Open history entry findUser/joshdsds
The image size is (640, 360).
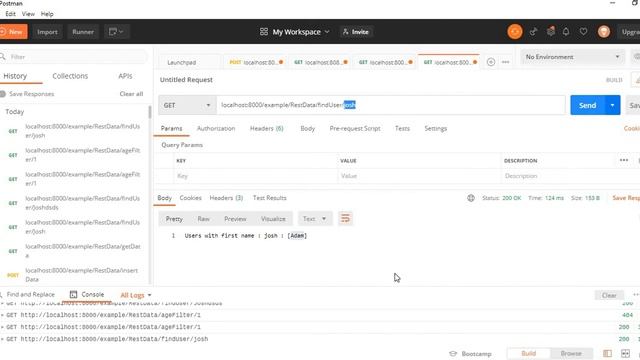(x=74, y=203)
